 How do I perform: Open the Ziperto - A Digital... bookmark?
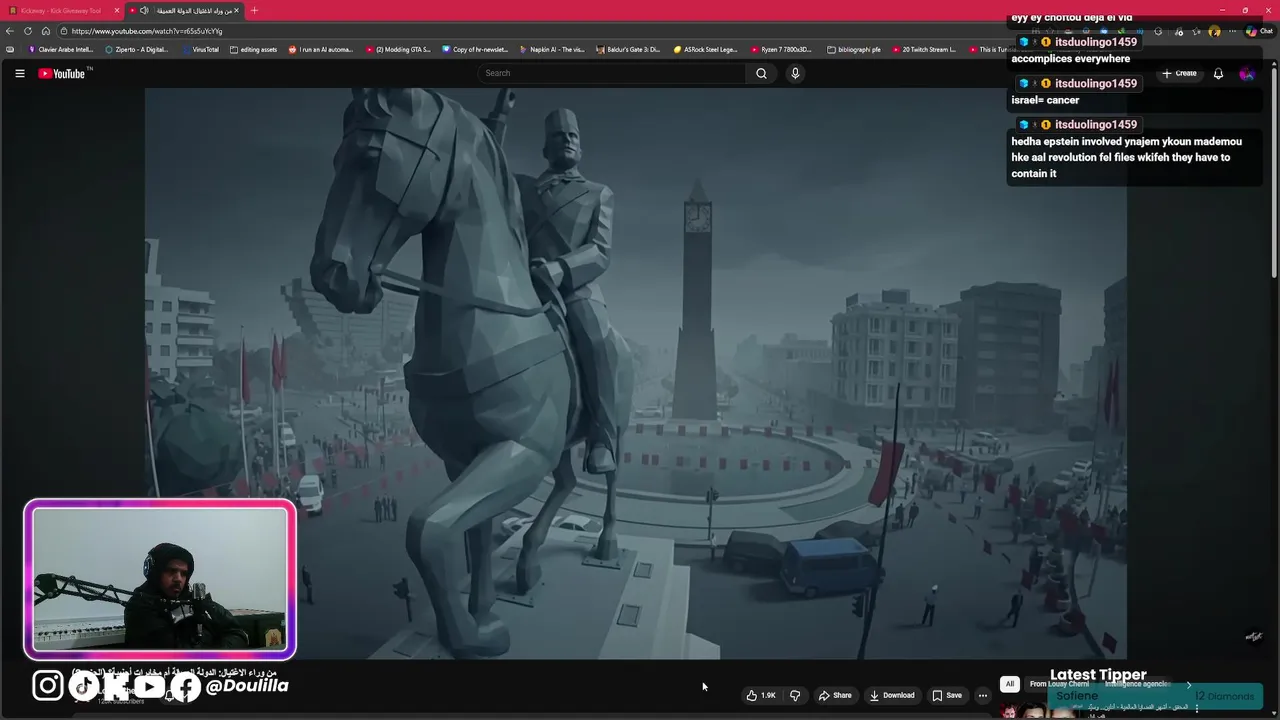point(136,49)
